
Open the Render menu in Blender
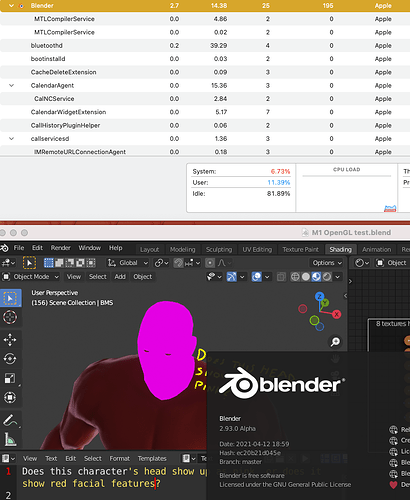(x=61, y=248)
